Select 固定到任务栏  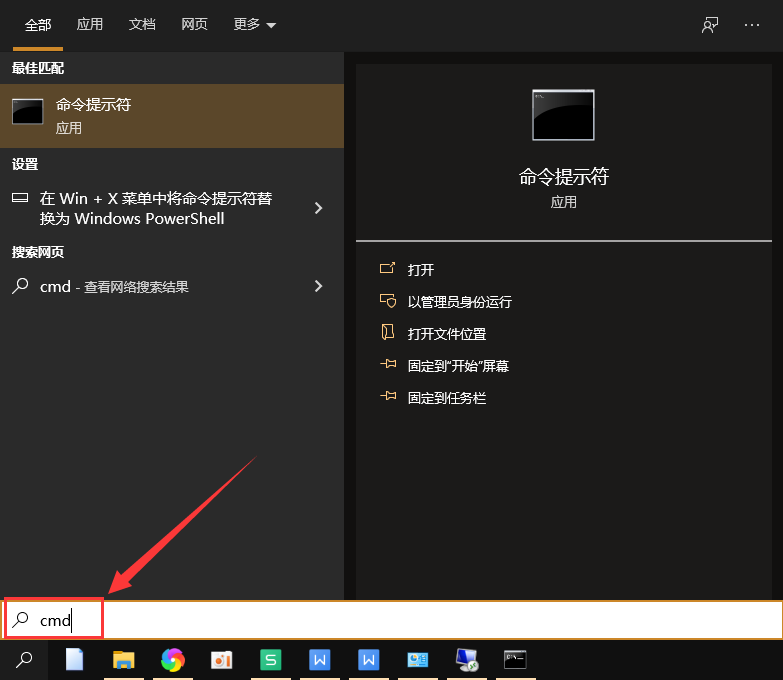pyautogui.click(x=446, y=398)
